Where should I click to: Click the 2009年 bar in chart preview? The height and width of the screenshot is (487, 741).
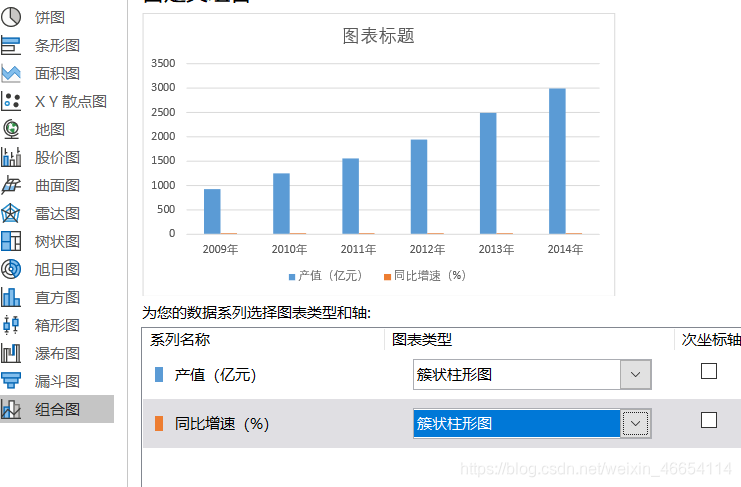(x=212, y=212)
